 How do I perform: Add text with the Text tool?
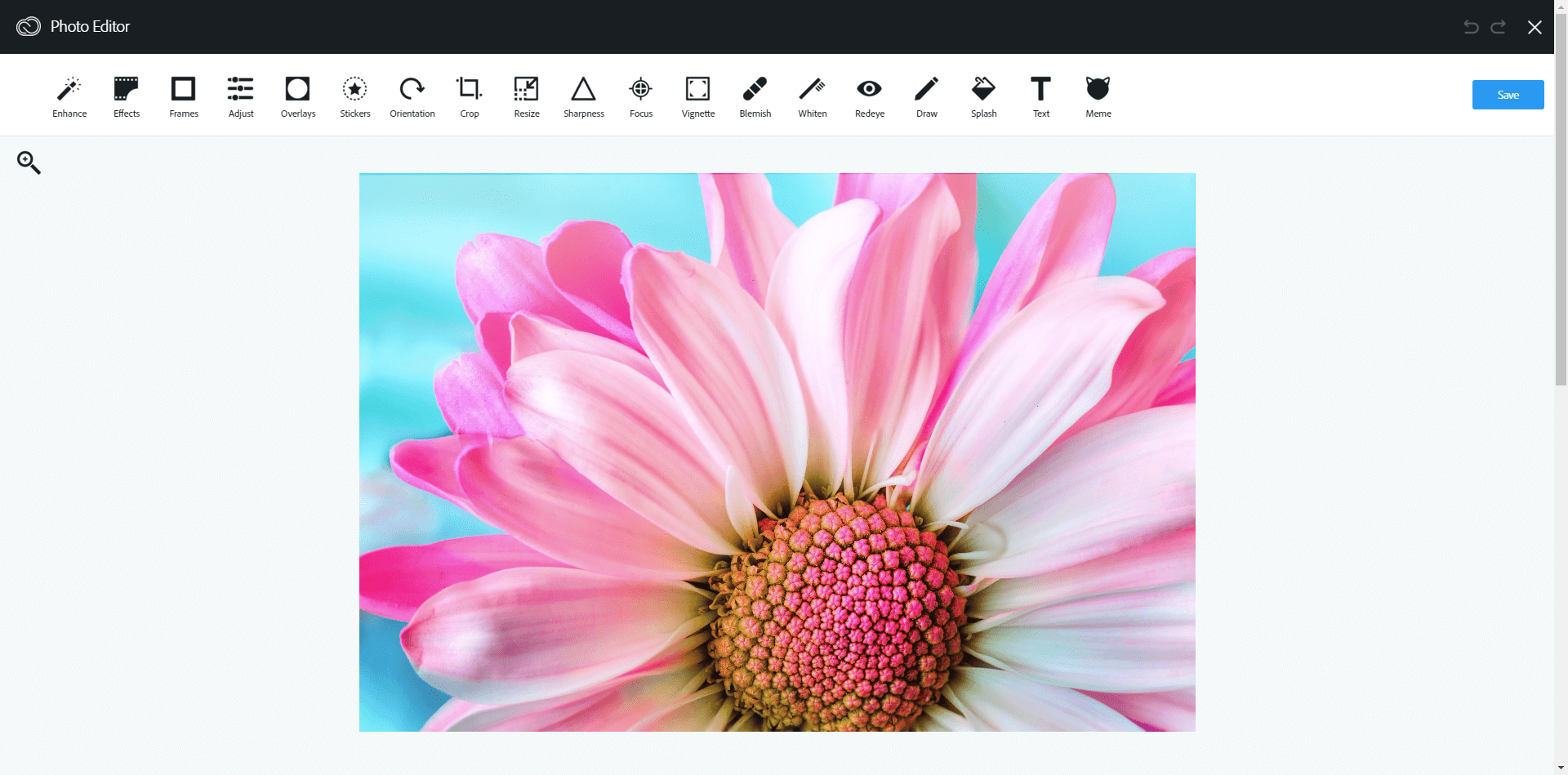coord(1041,96)
